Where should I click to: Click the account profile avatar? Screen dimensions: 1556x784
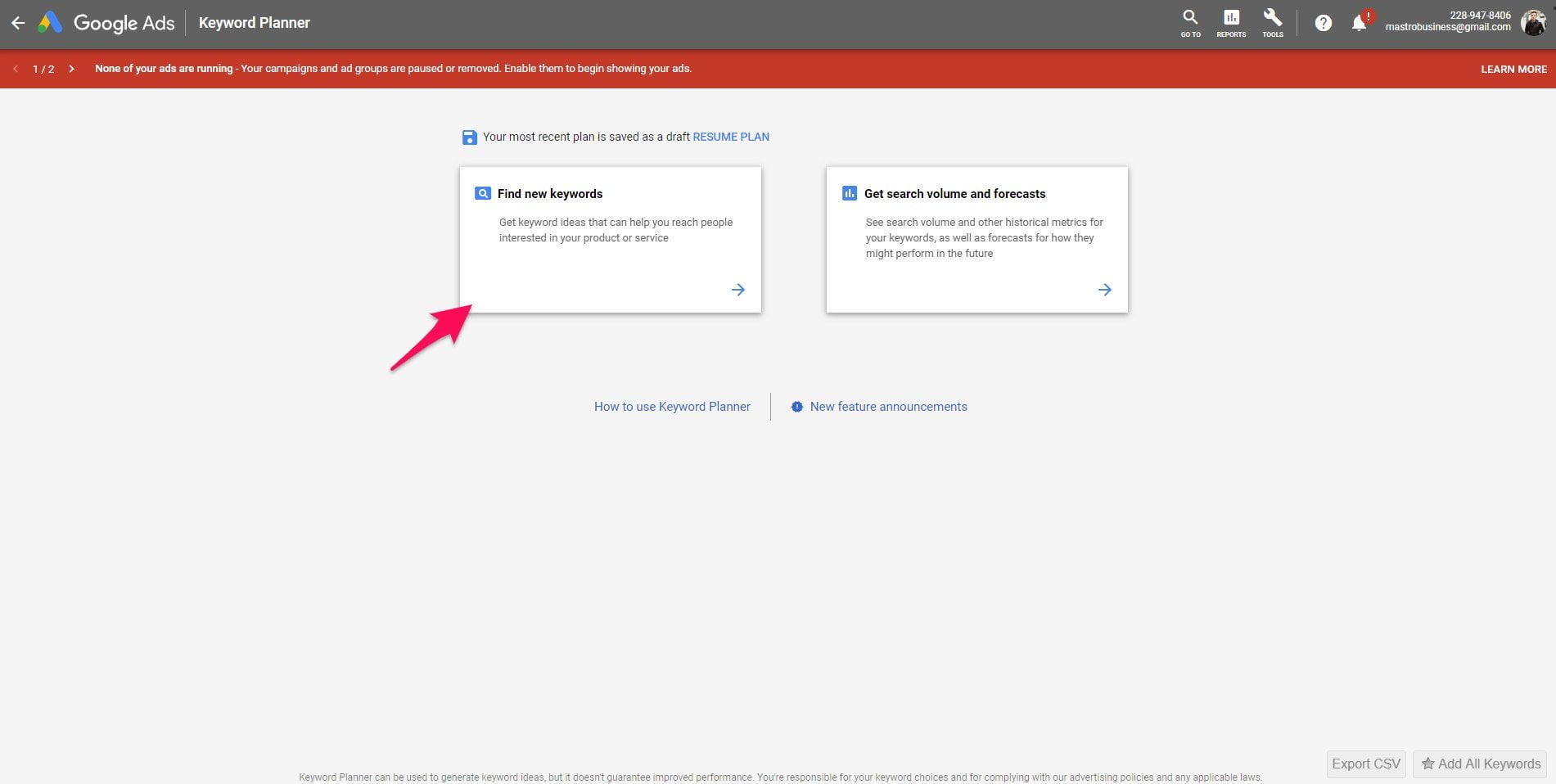click(x=1533, y=22)
